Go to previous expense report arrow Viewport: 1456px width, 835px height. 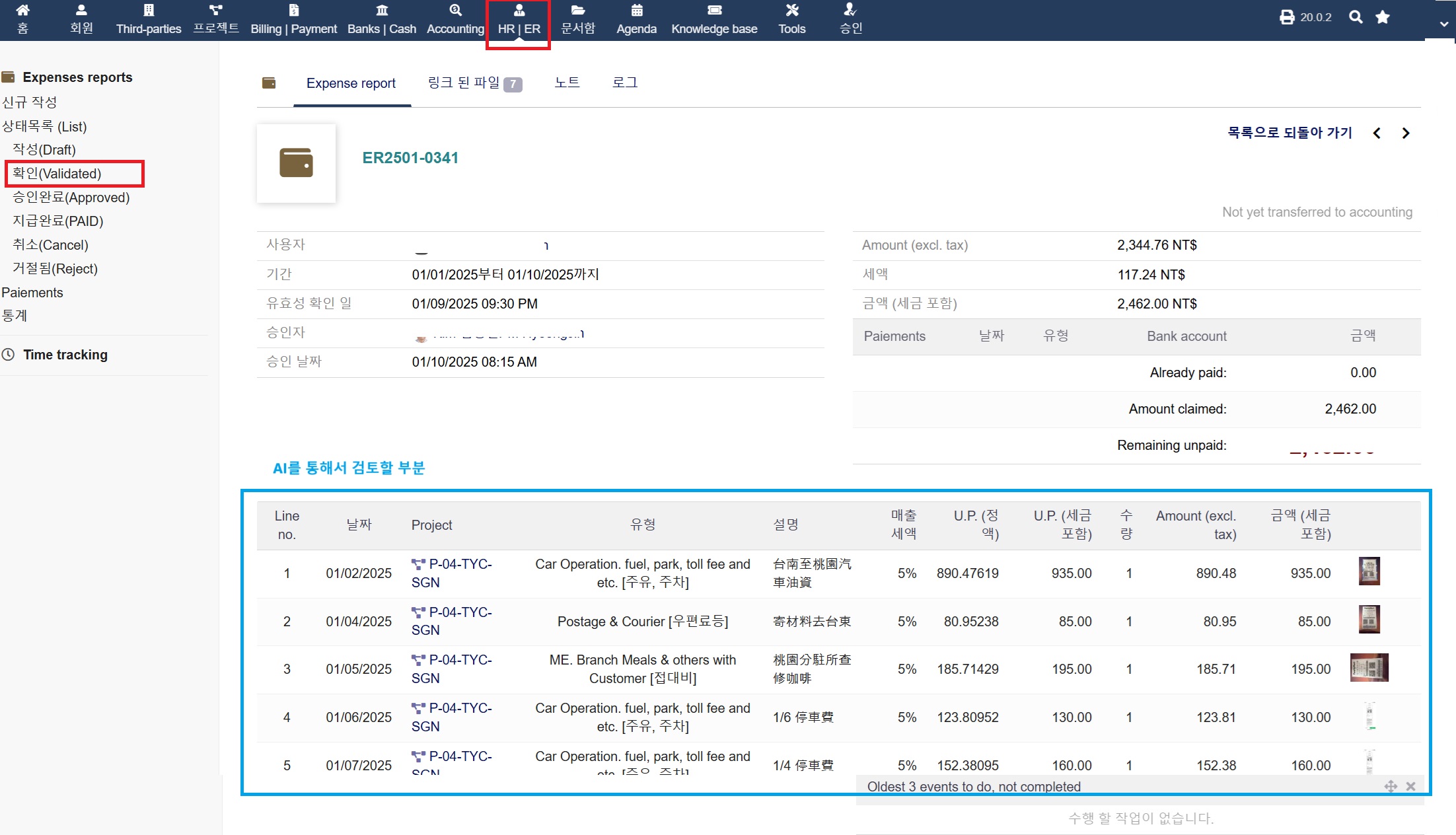1377,133
